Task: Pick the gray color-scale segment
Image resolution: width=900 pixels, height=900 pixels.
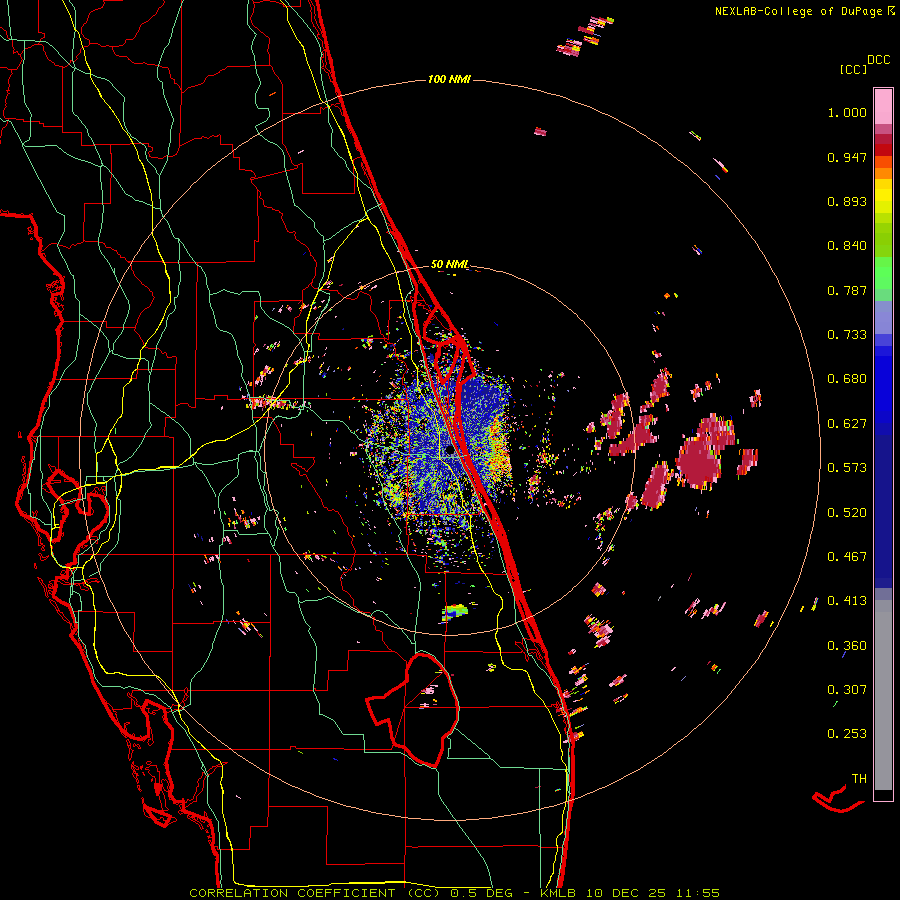Action: click(x=883, y=695)
